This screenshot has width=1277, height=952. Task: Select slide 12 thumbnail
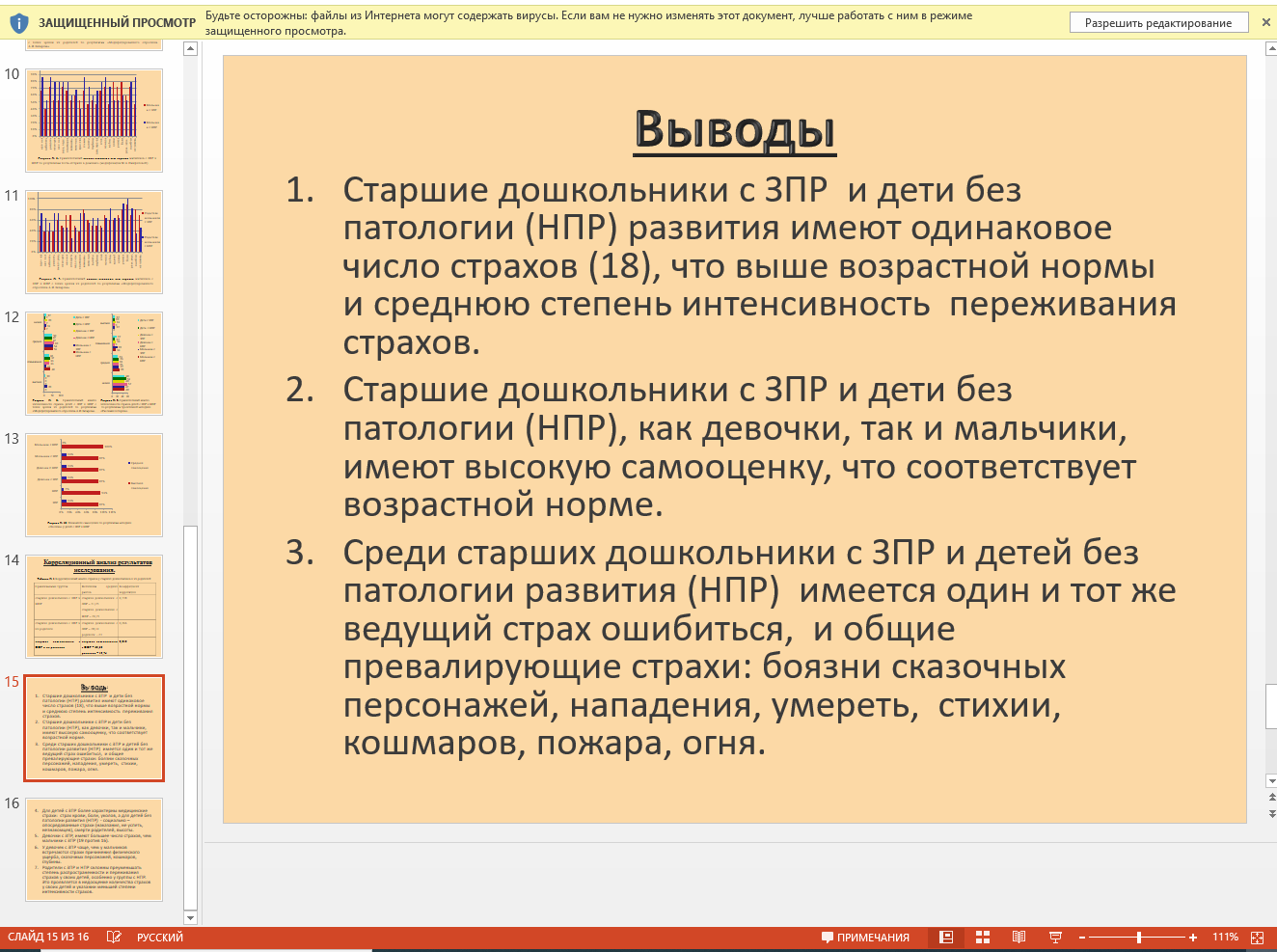tap(94, 364)
